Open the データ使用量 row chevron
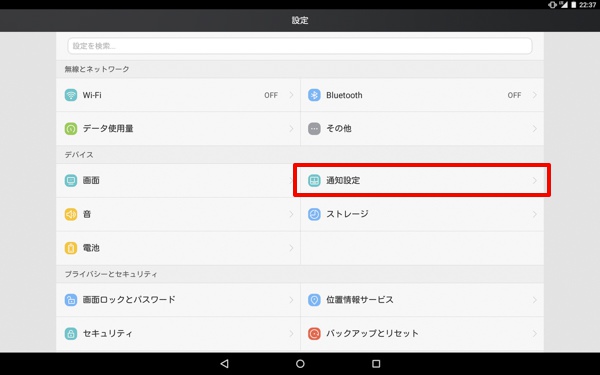 pyautogui.click(x=291, y=129)
